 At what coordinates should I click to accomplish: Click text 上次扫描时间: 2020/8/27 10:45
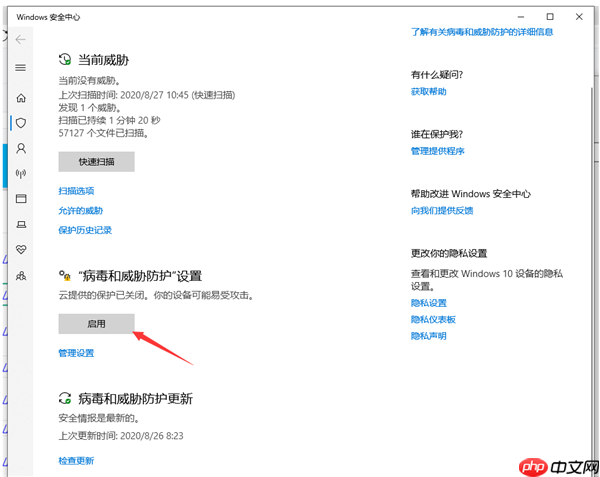(x=124, y=95)
